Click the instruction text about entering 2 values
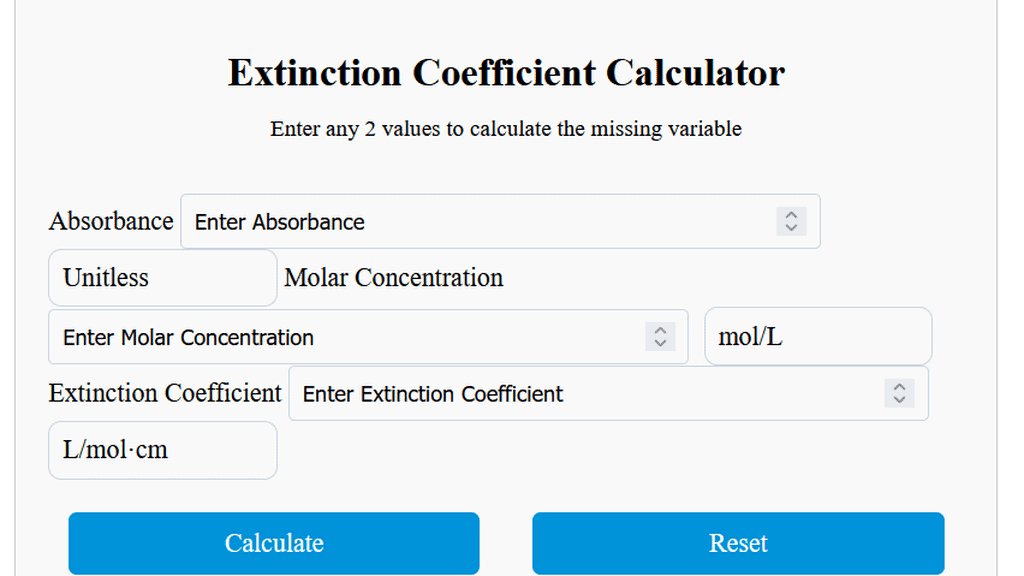 click(505, 129)
